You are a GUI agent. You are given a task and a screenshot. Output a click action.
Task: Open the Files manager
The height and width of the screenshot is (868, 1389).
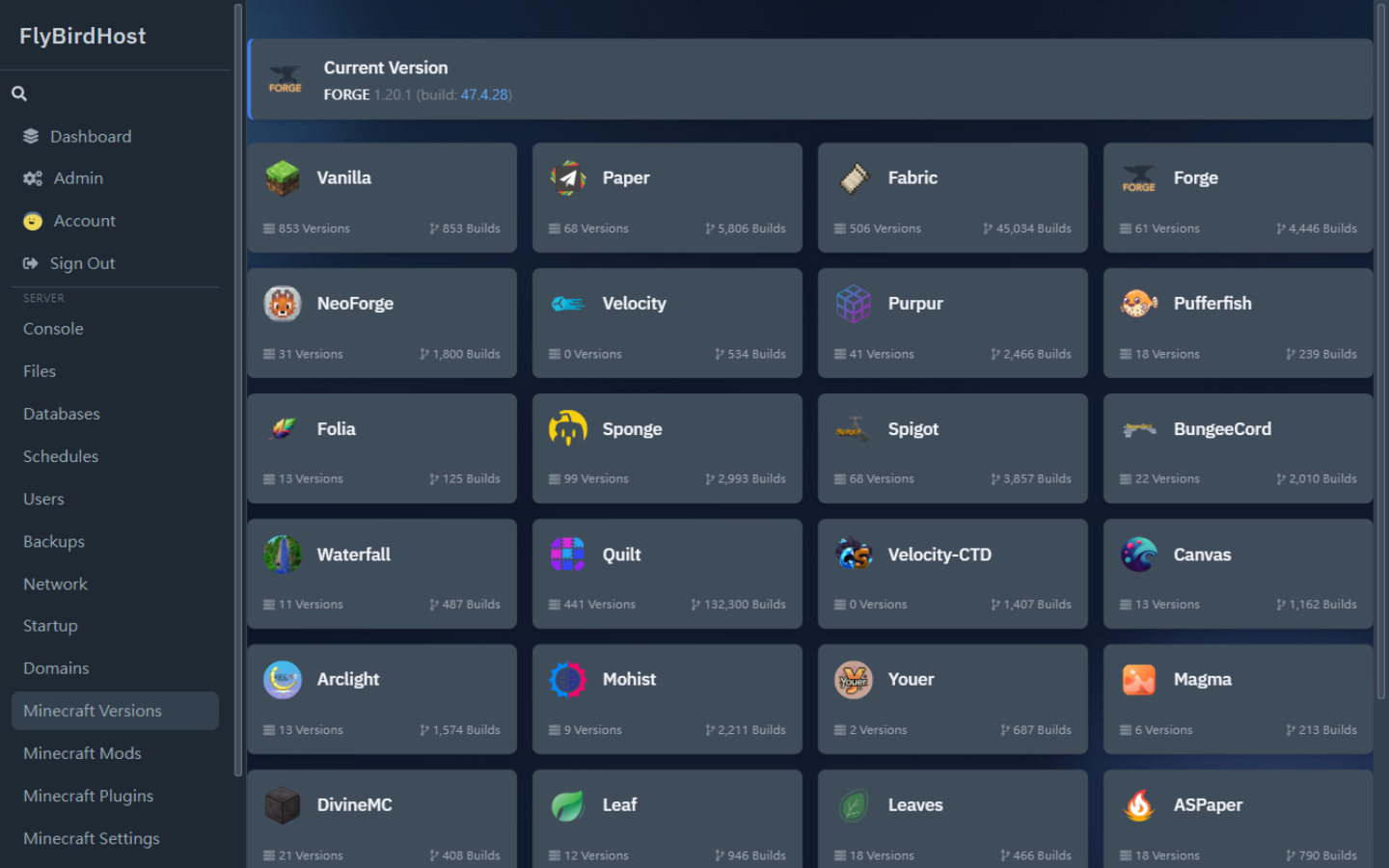[x=115, y=371]
